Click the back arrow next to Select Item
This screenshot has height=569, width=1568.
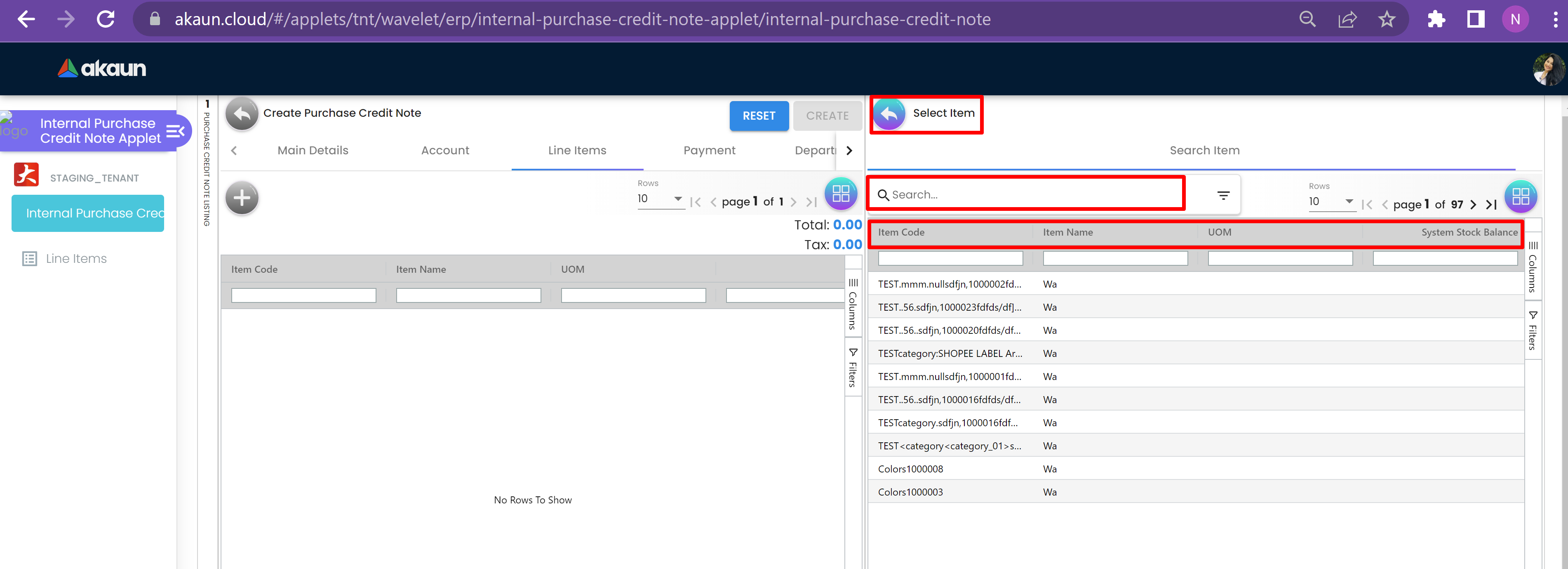(889, 113)
